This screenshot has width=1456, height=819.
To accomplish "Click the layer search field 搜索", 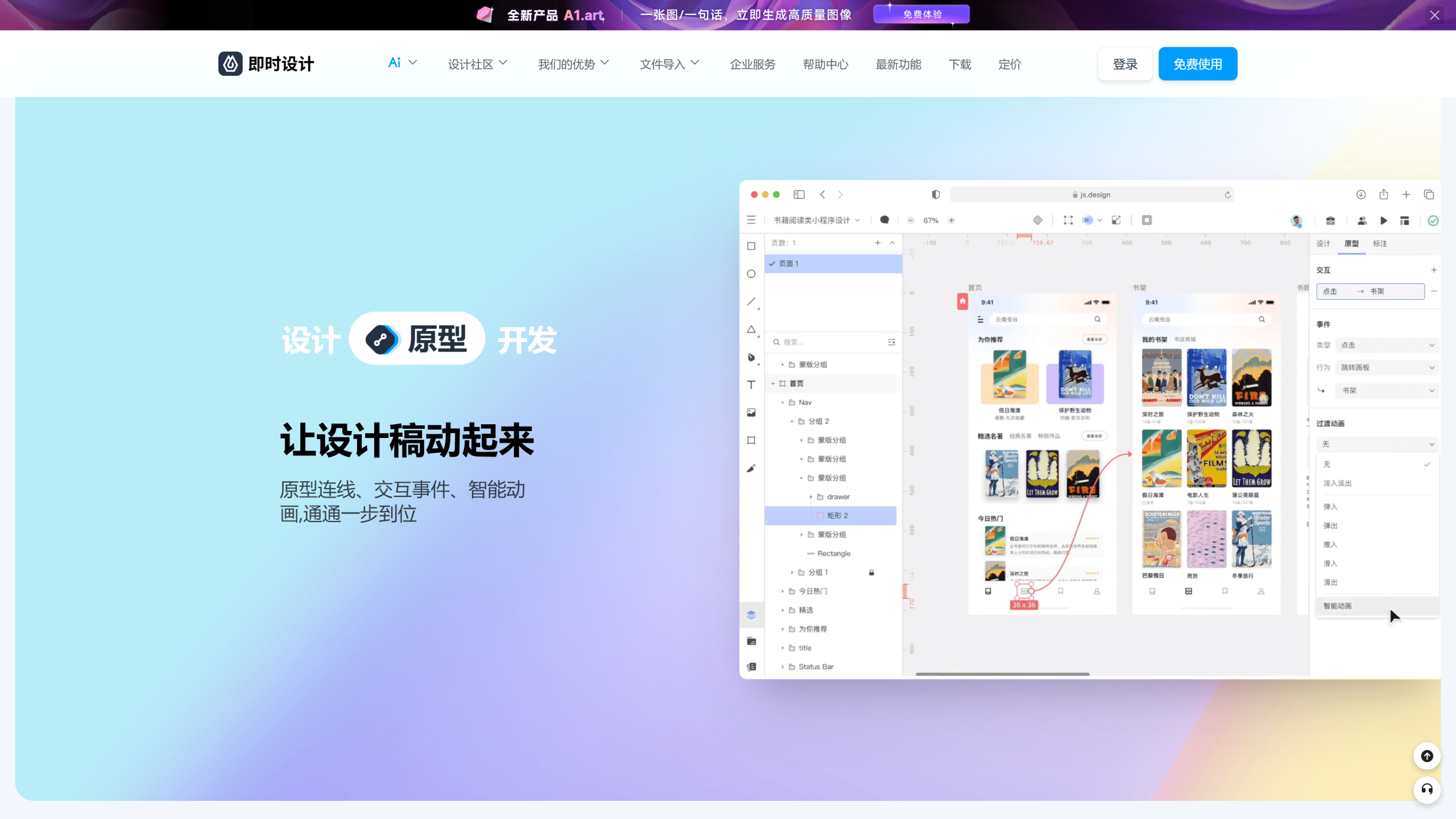I will click(x=833, y=342).
